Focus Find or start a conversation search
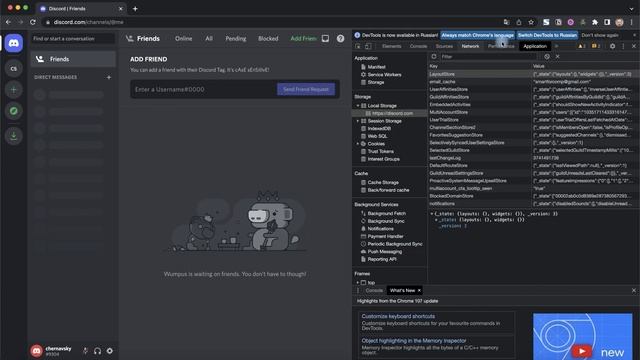Viewport: 640px width, 360px height. tap(73, 39)
